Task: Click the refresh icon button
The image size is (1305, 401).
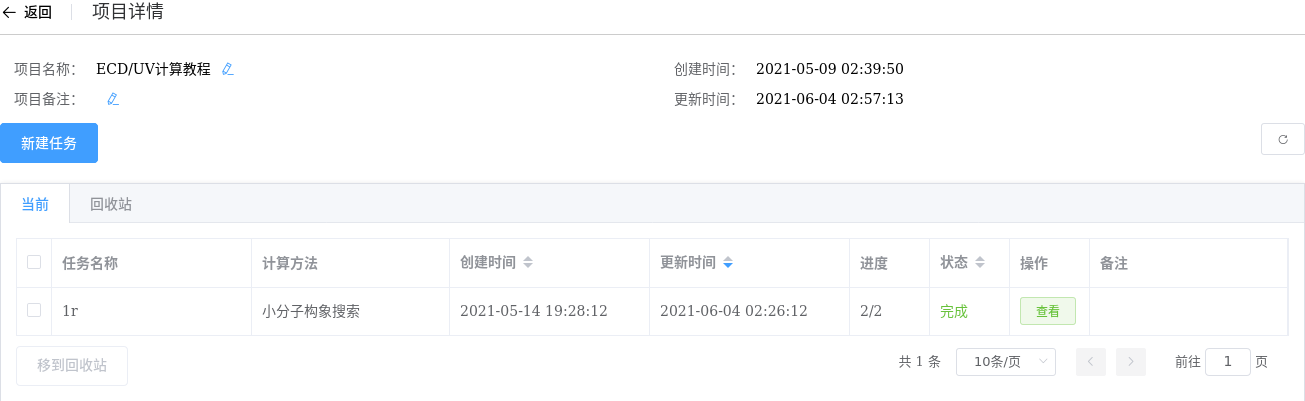Action: (1283, 140)
